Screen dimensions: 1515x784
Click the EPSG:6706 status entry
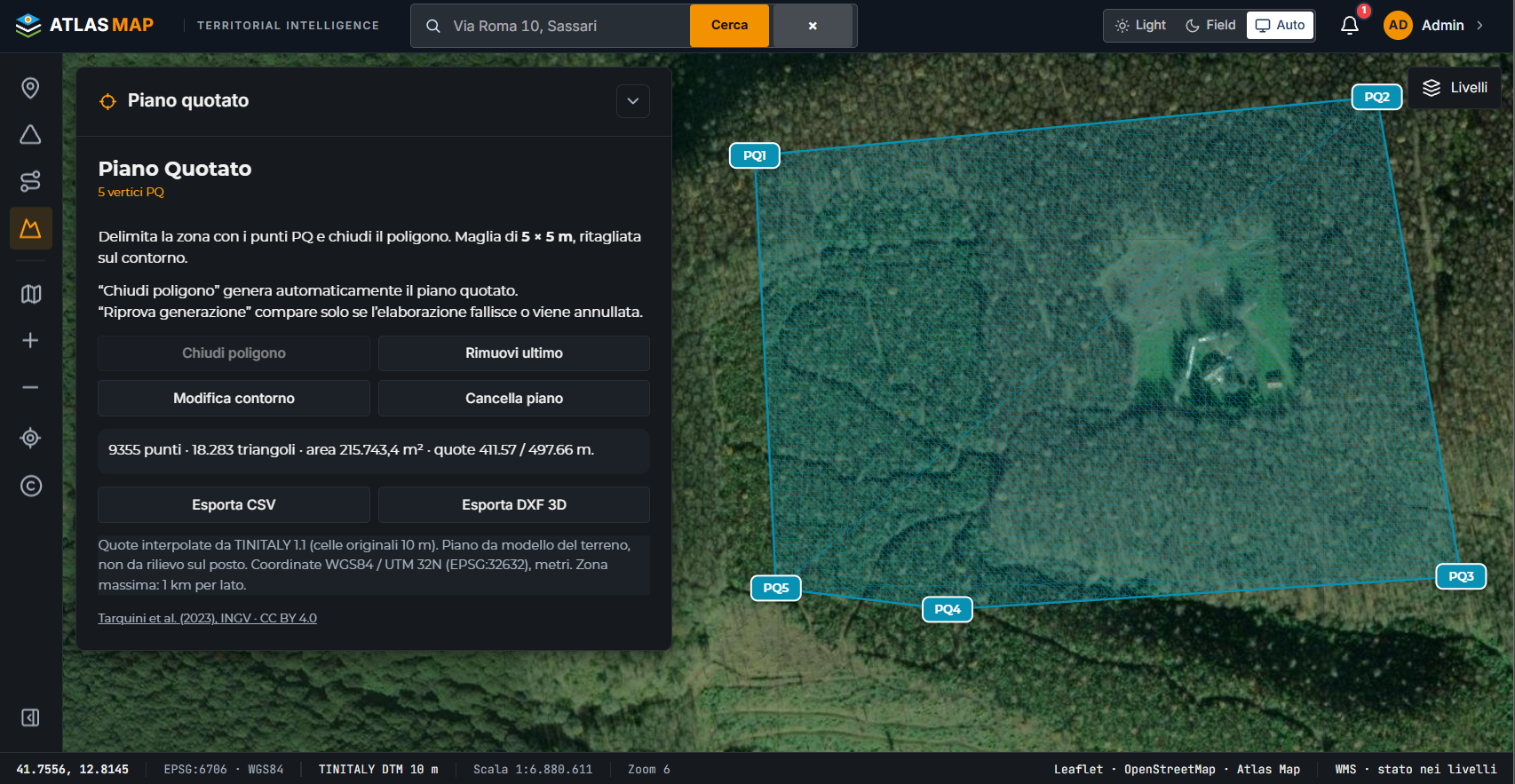click(224, 770)
